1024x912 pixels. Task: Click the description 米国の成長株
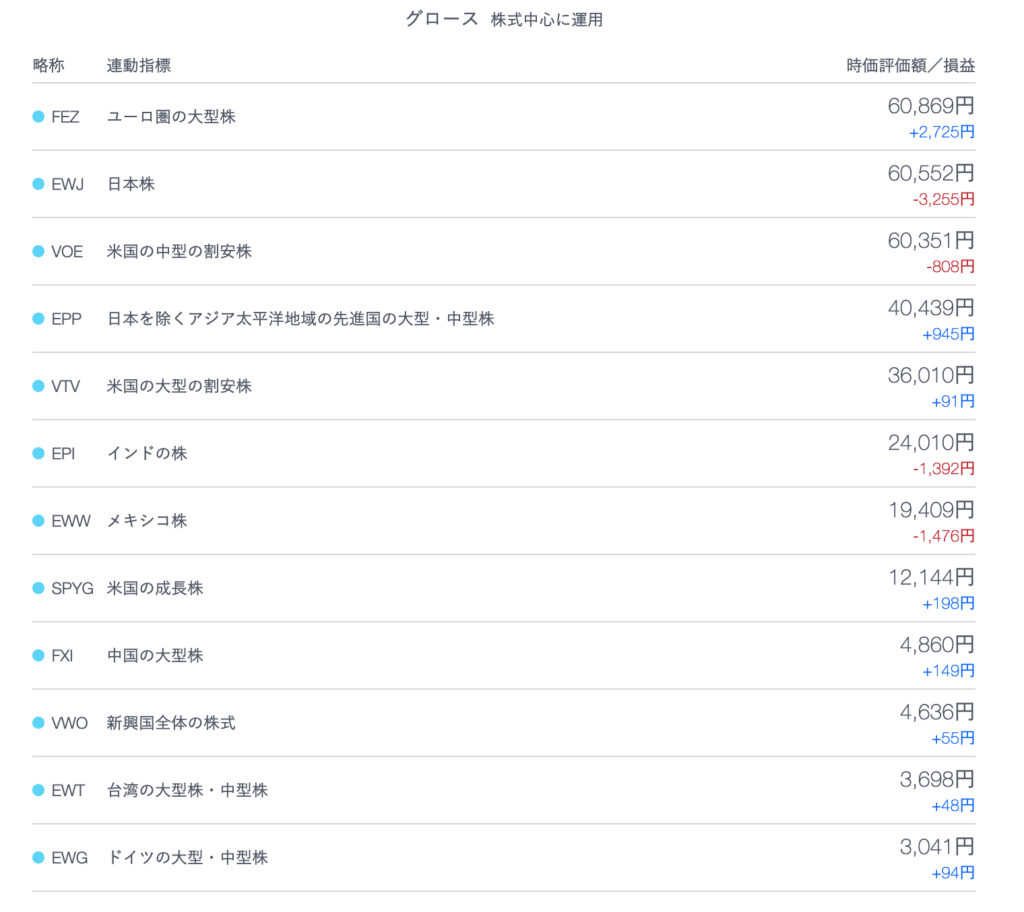click(x=155, y=588)
